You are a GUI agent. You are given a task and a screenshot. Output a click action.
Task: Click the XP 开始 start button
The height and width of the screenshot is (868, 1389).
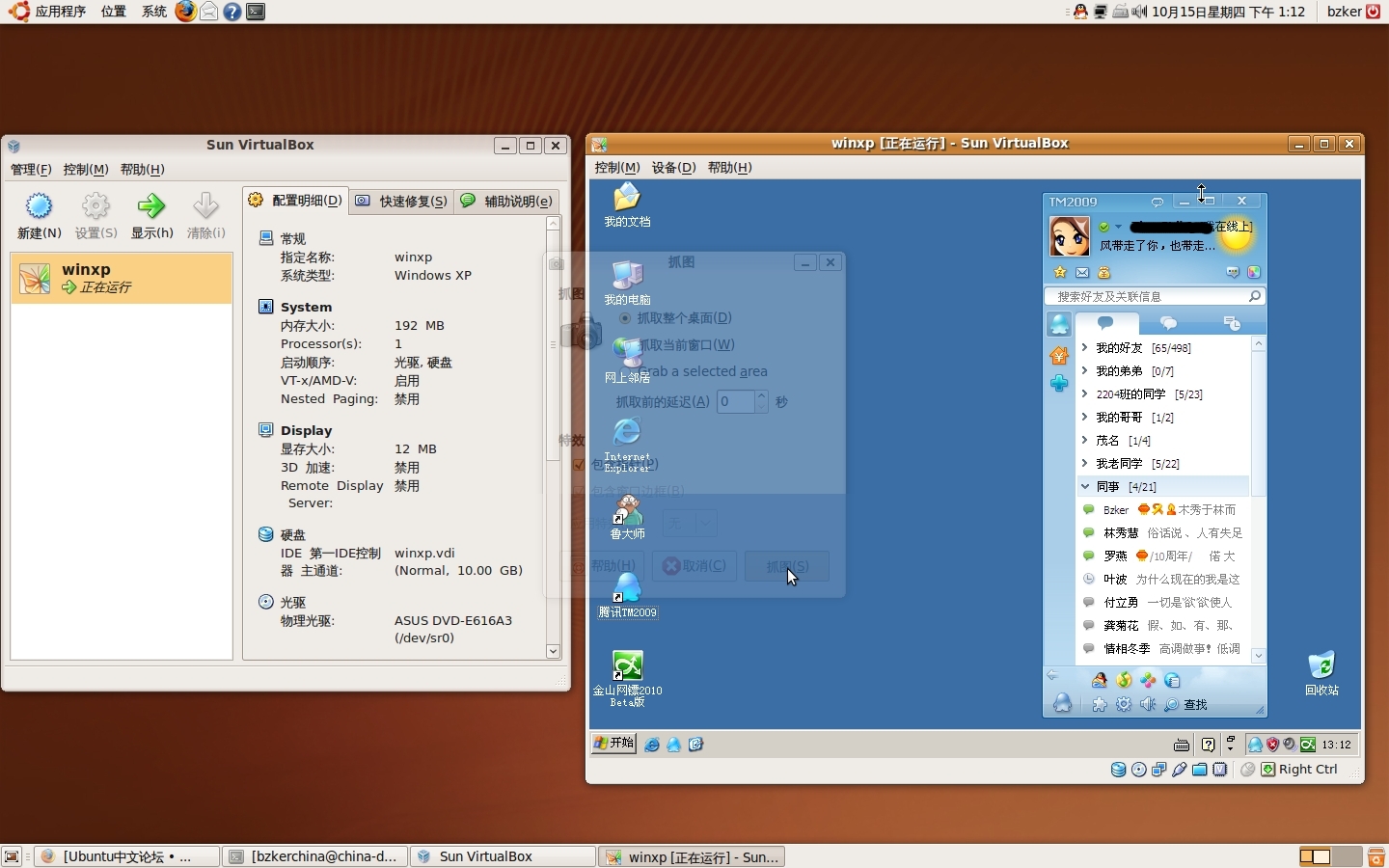pos(614,744)
